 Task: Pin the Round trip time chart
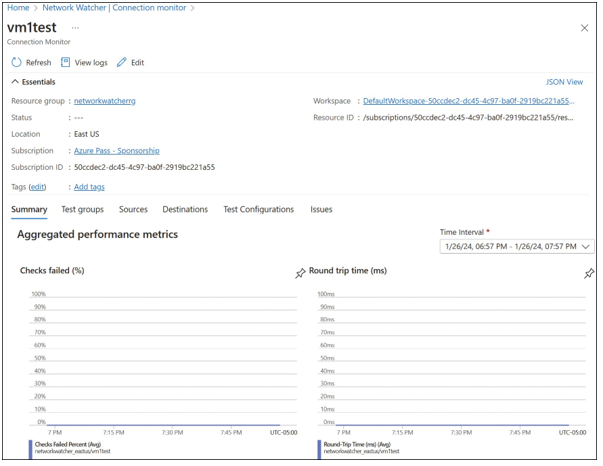pos(589,273)
